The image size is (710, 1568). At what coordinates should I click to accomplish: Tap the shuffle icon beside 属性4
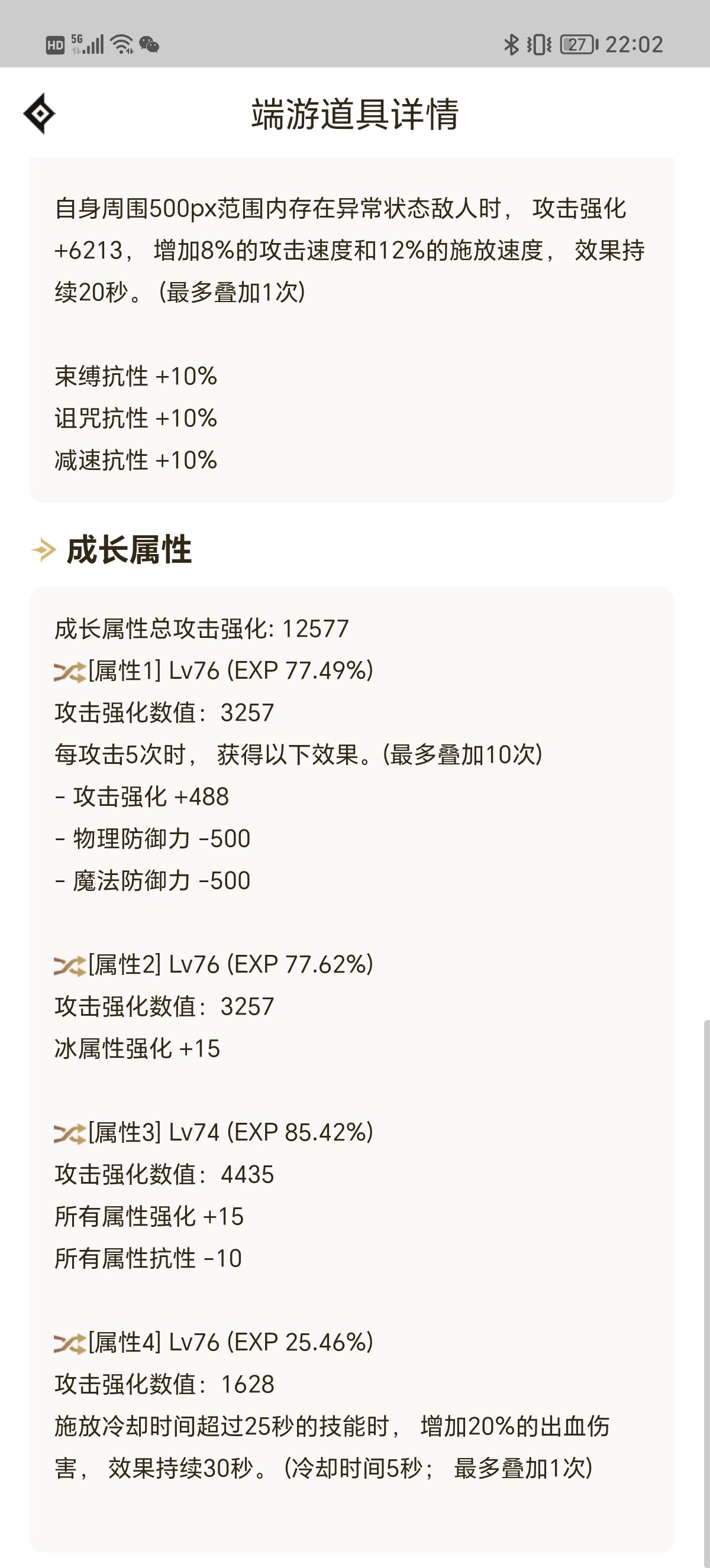tap(70, 1343)
